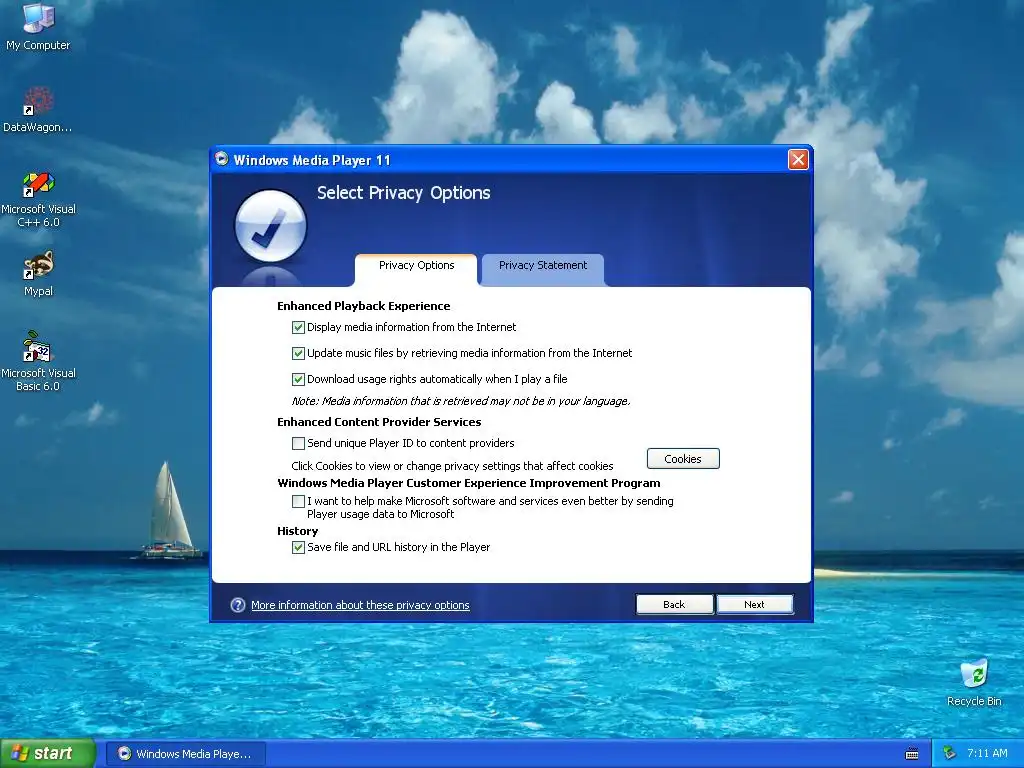1024x768 pixels.
Task: Click the History section heading
Action: point(297,531)
